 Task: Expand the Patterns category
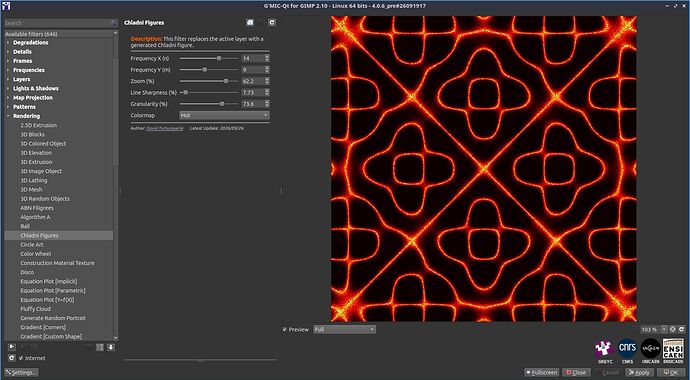pyautogui.click(x=8, y=107)
